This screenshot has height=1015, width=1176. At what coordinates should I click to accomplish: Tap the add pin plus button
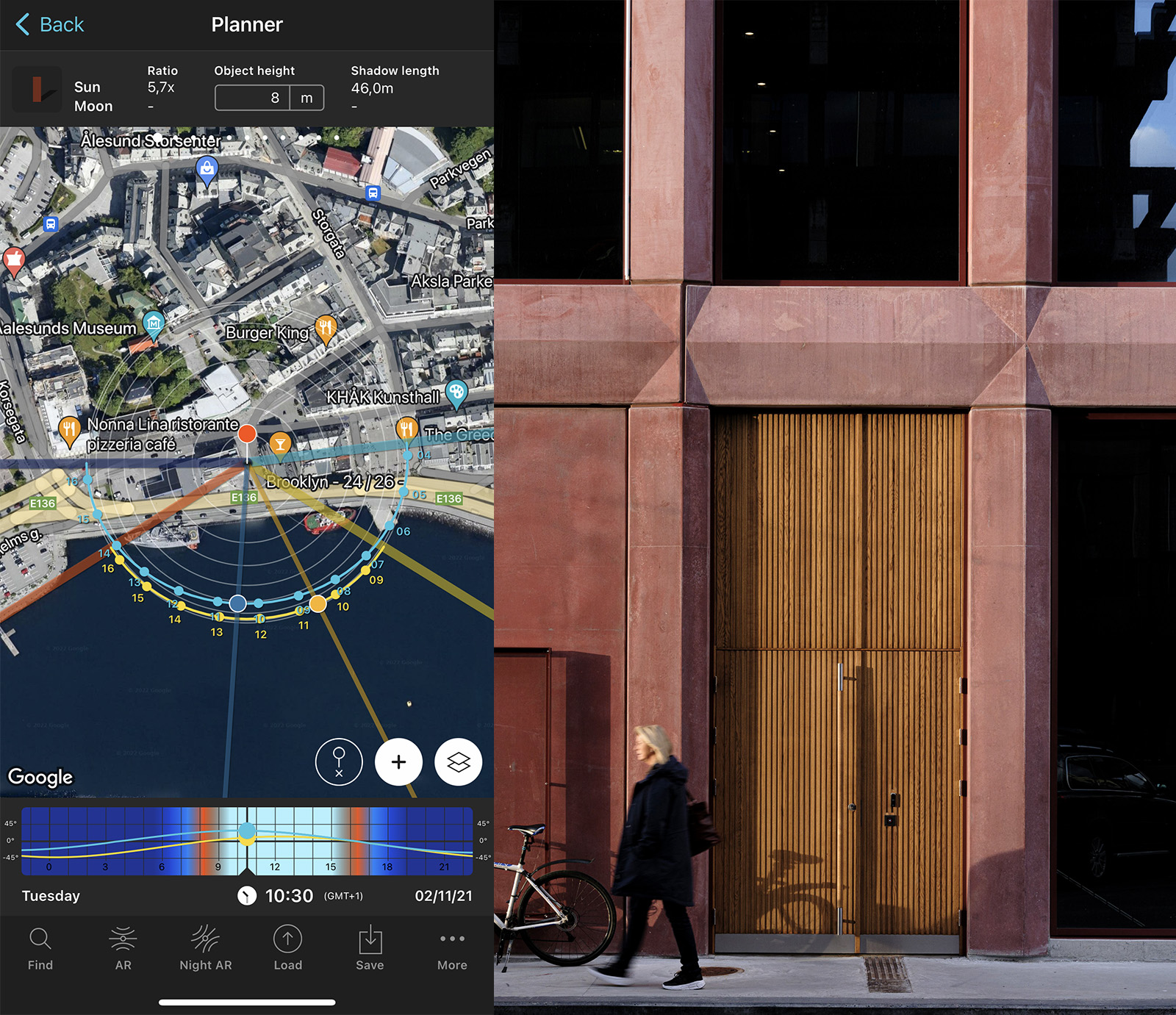click(398, 762)
